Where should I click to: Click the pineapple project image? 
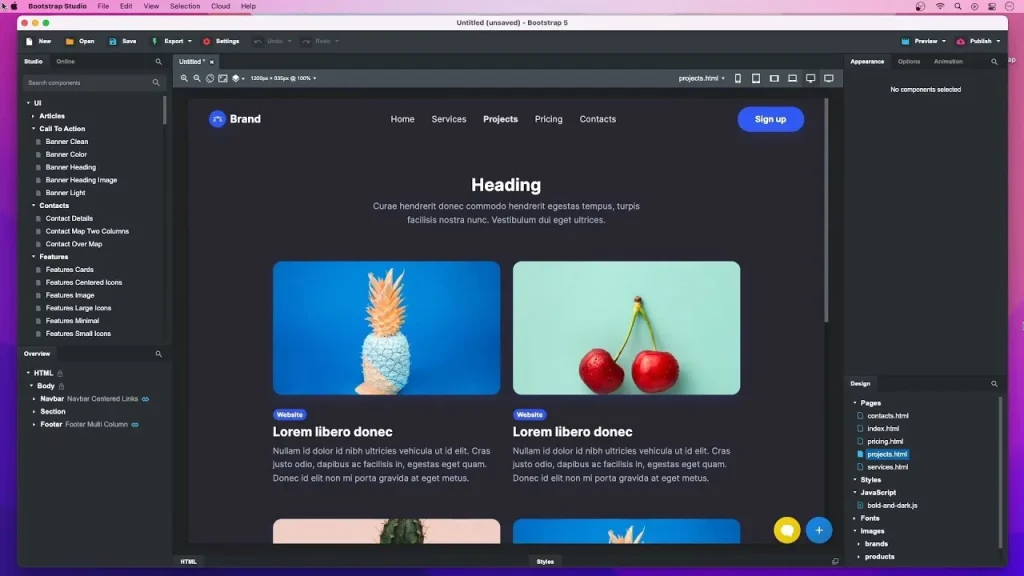coord(387,328)
